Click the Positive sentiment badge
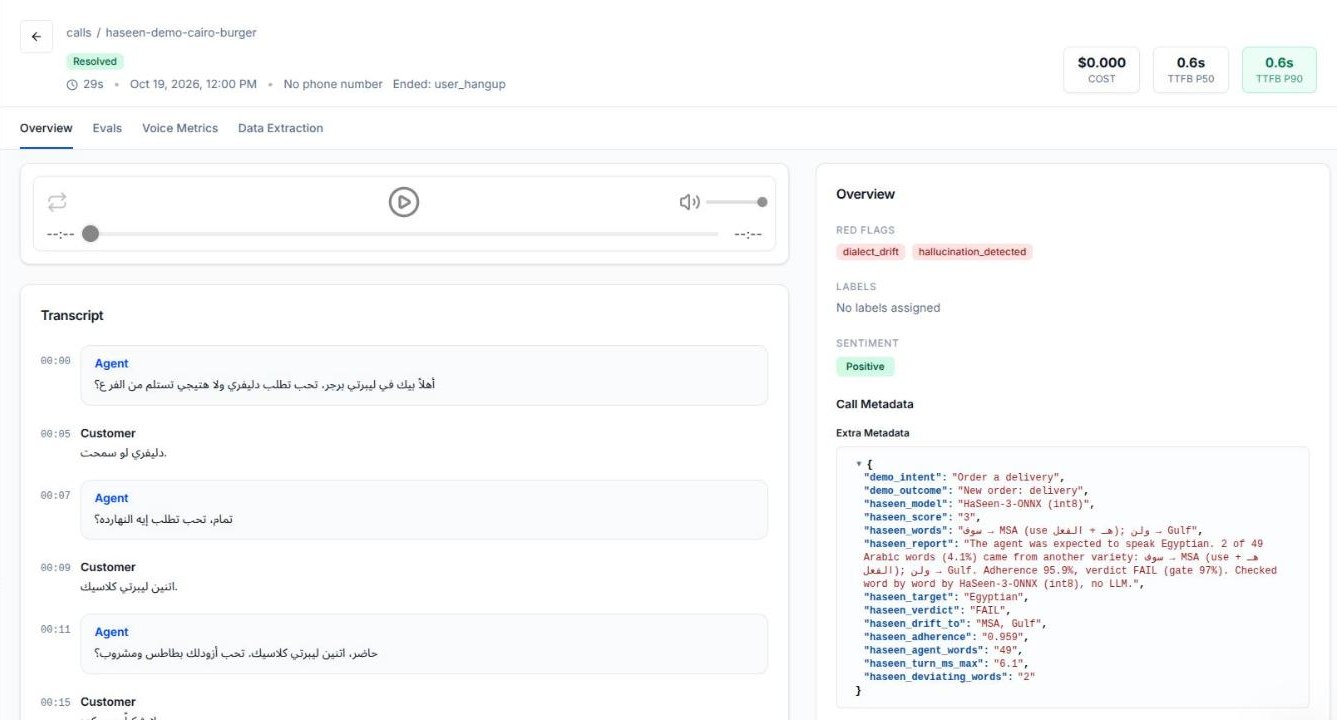 pos(865,366)
